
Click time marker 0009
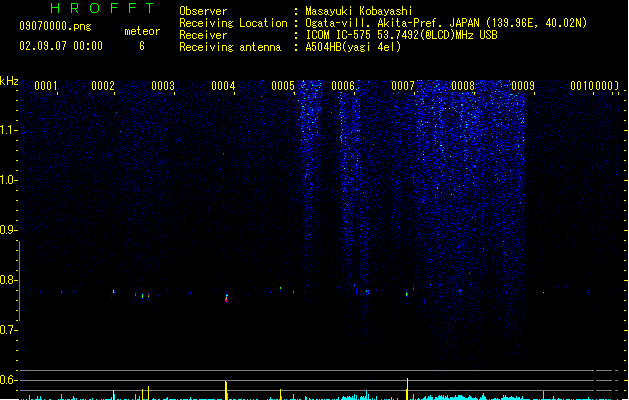click(x=523, y=86)
